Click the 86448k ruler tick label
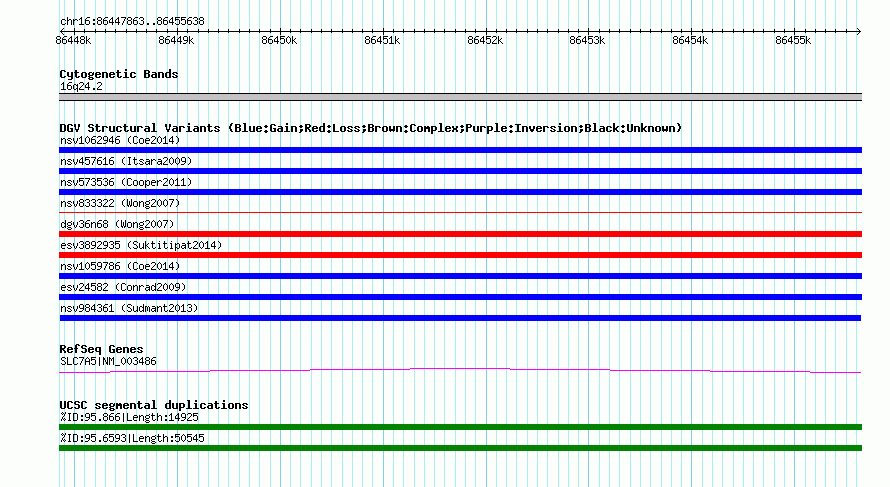The height and width of the screenshot is (487, 890). click(73, 40)
